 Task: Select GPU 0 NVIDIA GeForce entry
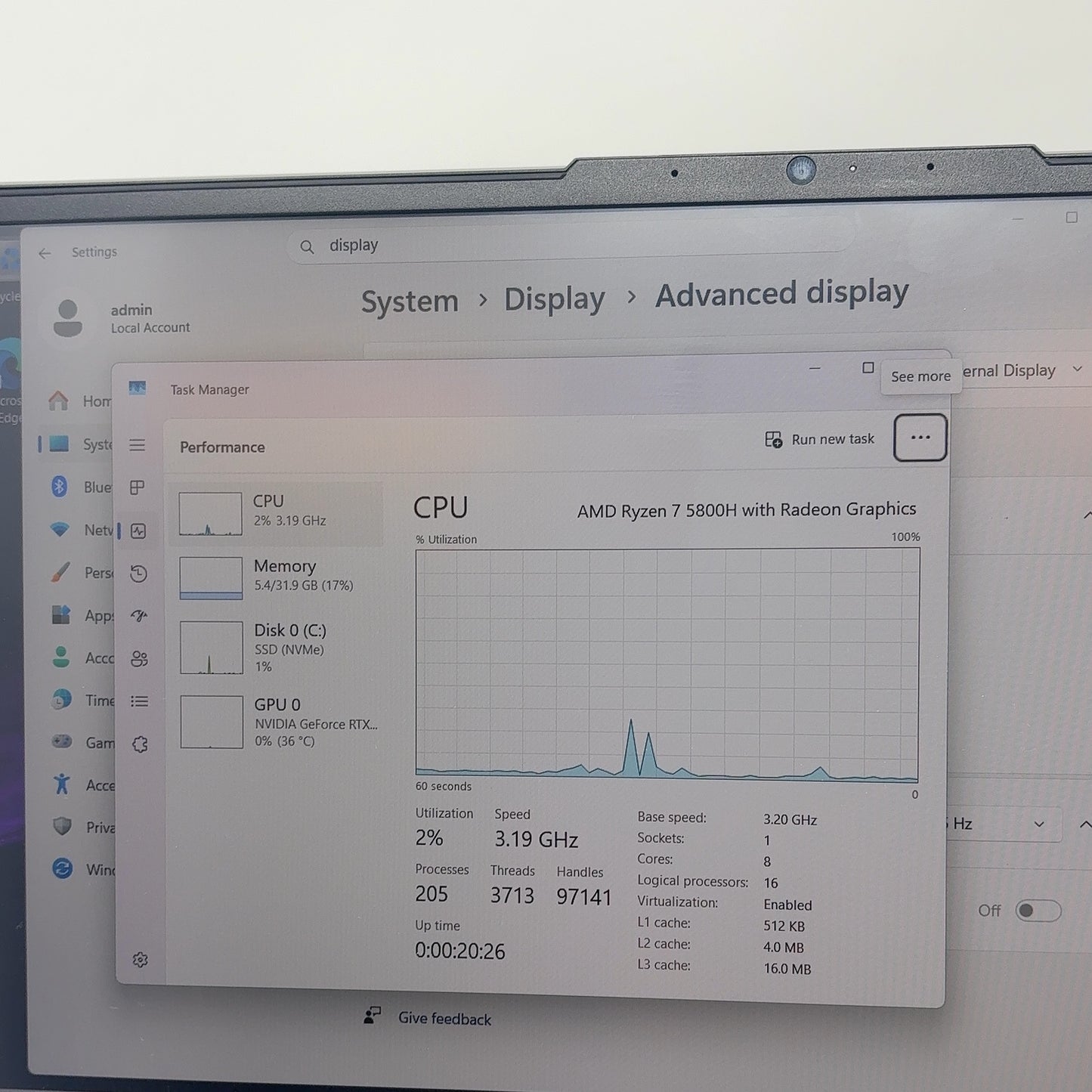(x=277, y=722)
